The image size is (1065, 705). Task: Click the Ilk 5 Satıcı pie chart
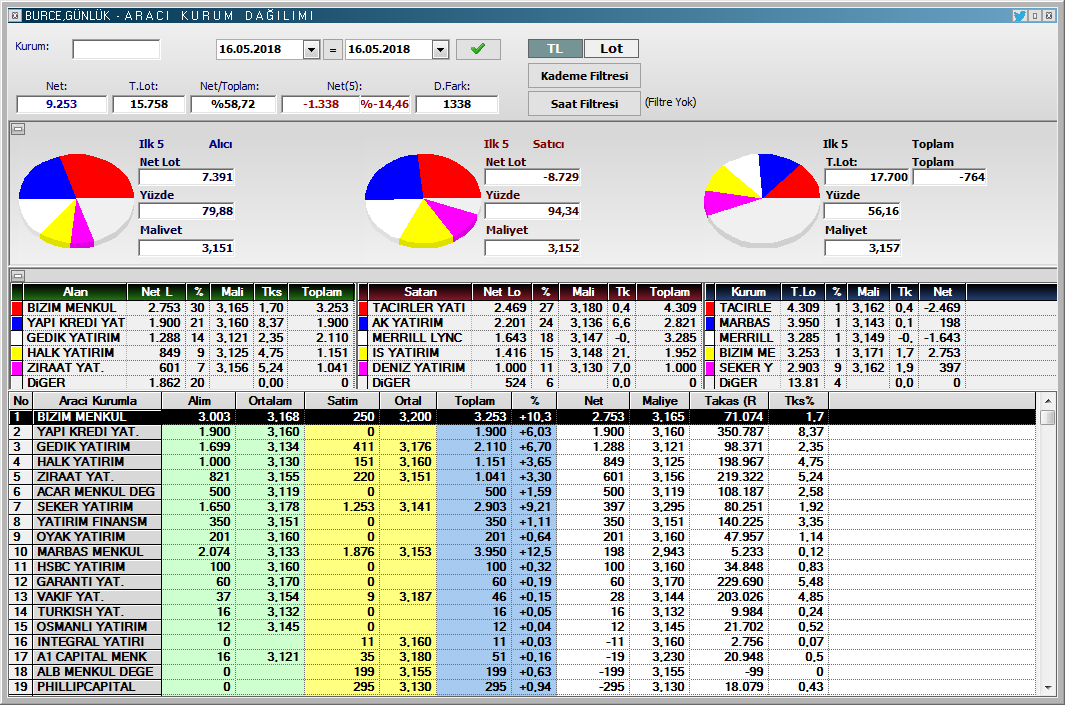422,201
